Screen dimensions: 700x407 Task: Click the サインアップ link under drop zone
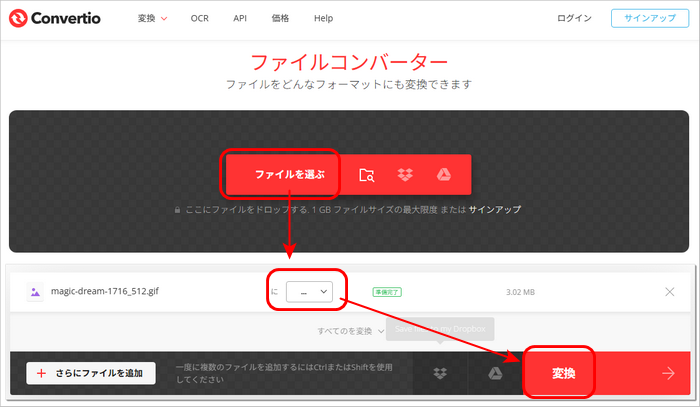click(495, 209)
